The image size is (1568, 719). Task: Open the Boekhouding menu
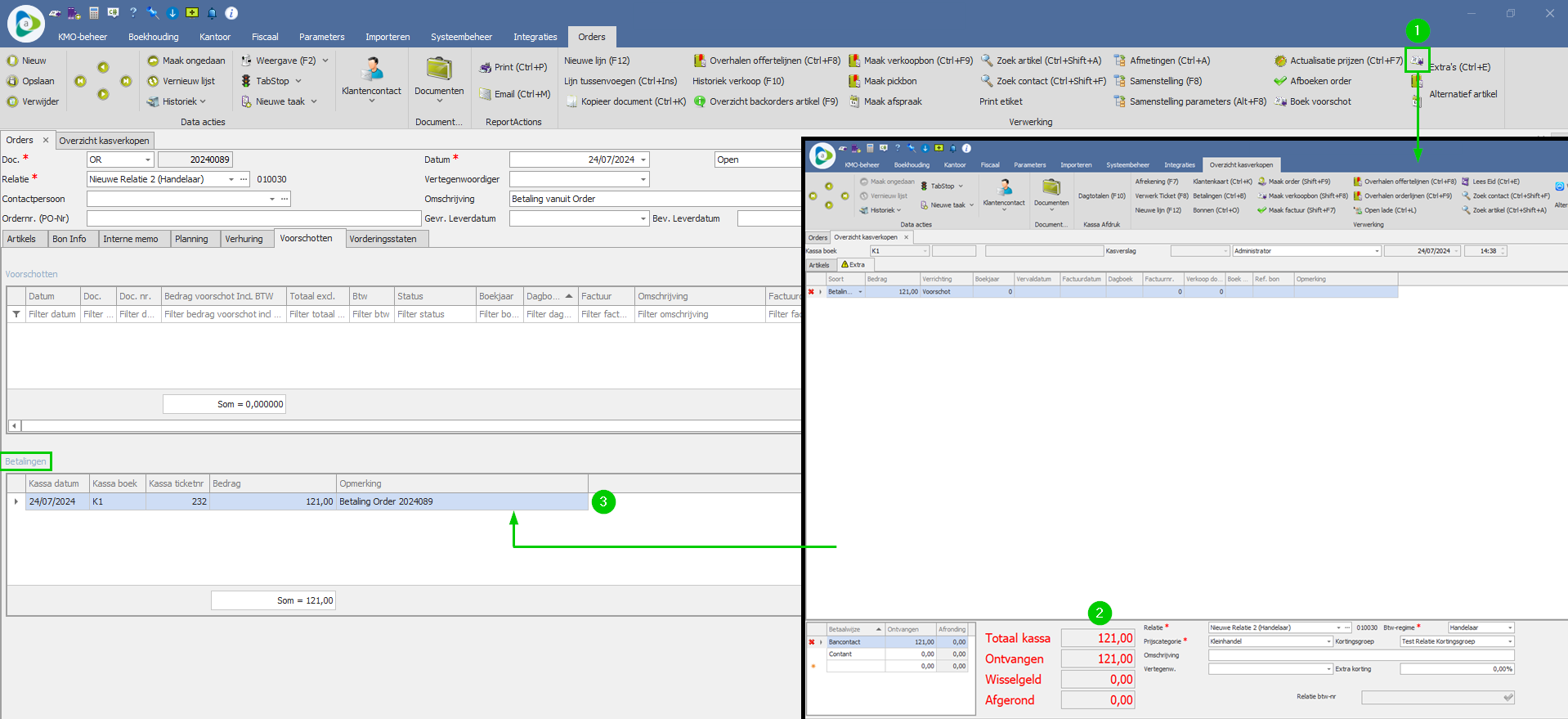pyautogui.click(x=153, y=37)
